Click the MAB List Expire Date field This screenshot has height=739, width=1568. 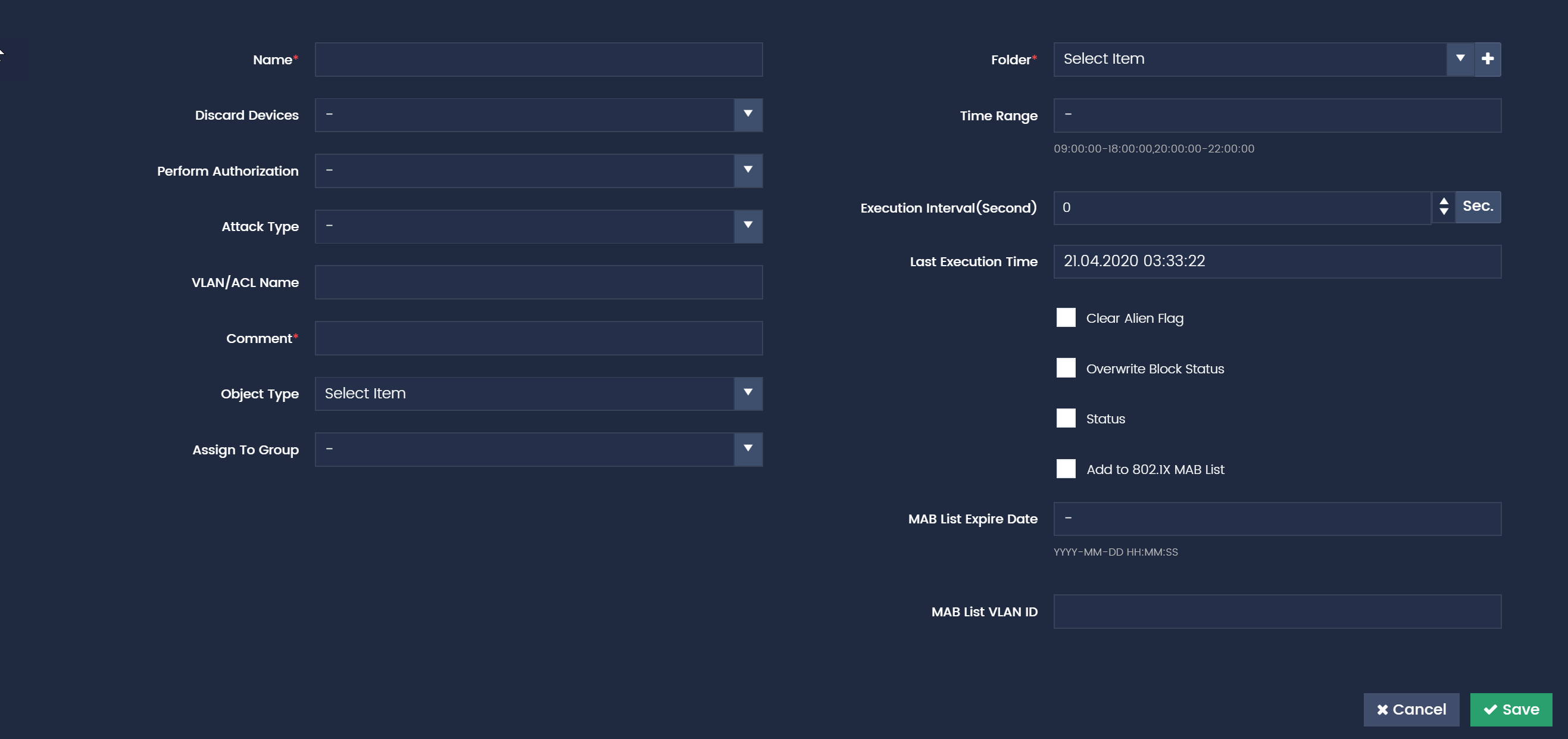click(1277, 519)
